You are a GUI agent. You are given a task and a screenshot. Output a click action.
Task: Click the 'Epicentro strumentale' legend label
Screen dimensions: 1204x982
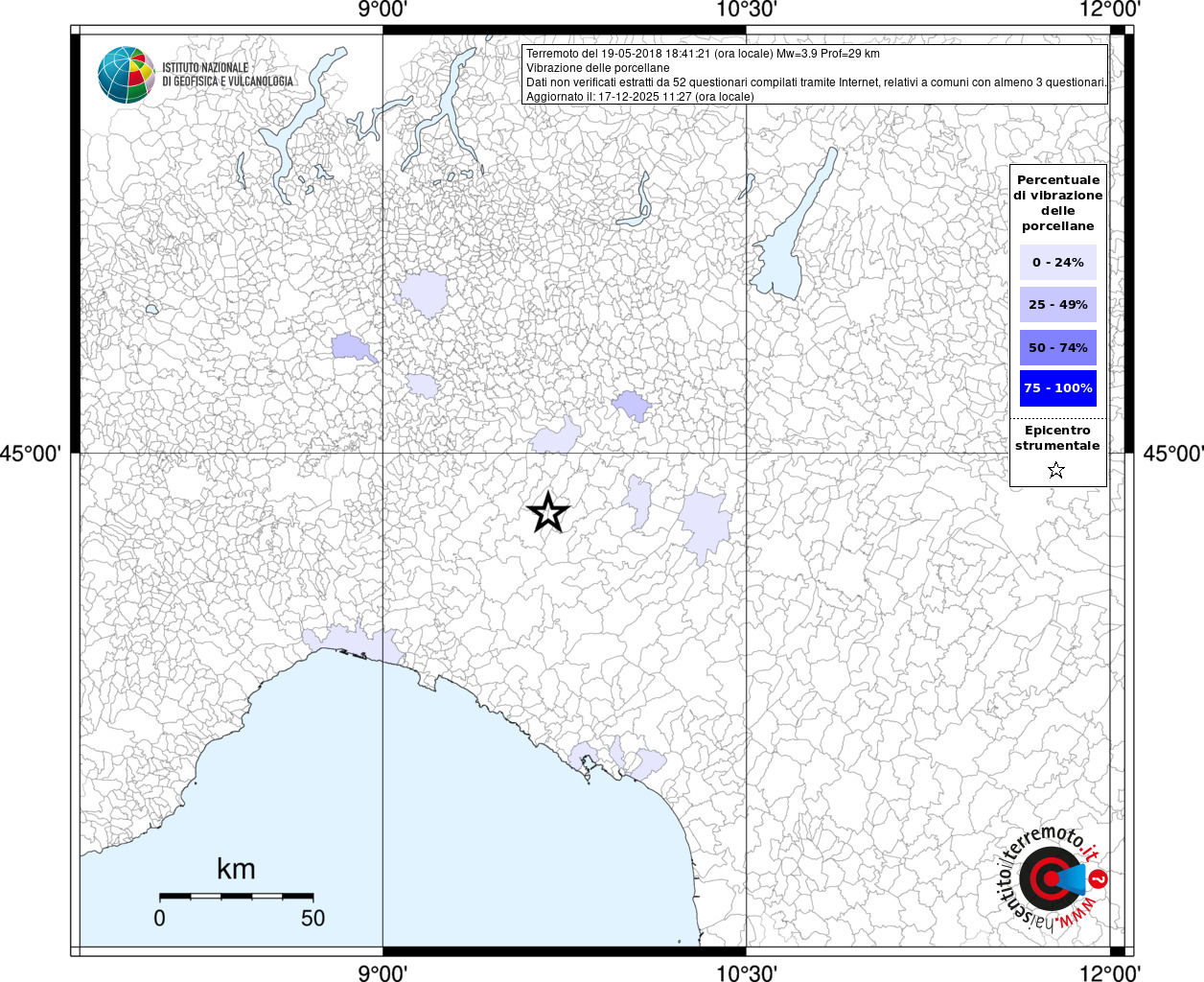[1057, 438]
